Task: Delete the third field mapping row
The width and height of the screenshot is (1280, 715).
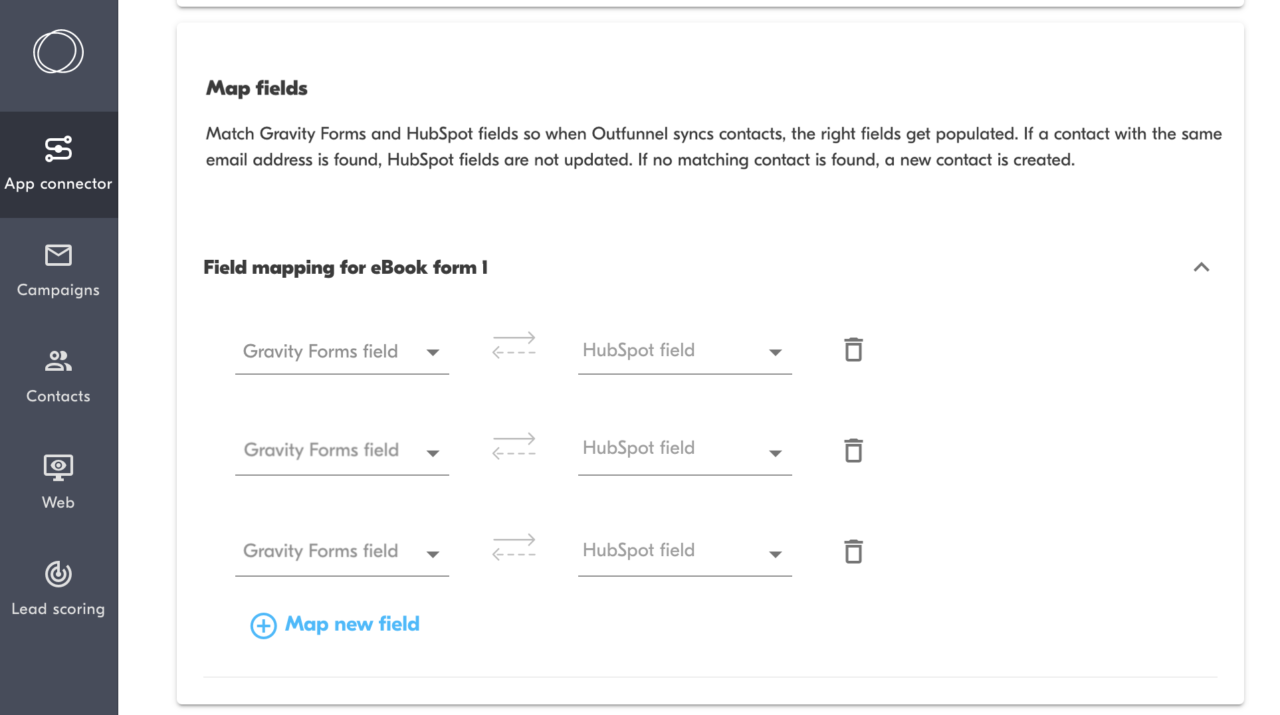Action: 852,551
